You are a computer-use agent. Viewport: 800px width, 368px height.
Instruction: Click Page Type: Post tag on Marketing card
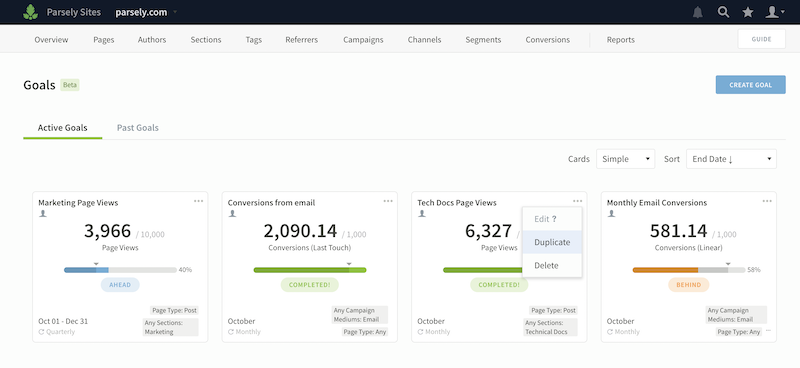[x=174, y=310]
